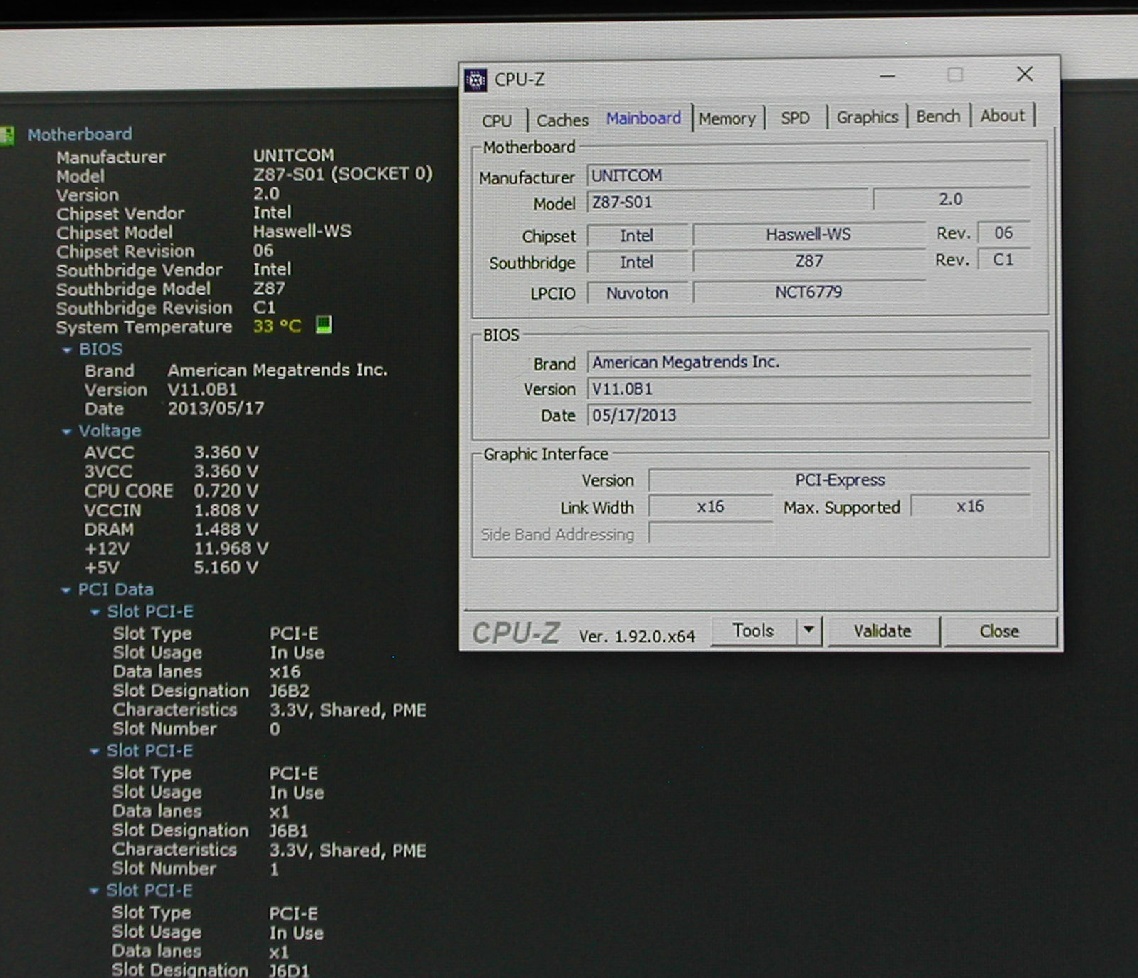This screenshot has height=978, width=1138.
Task: Click the Graphic Interface Version field showing PCI-Express
Action: [840, 480]
